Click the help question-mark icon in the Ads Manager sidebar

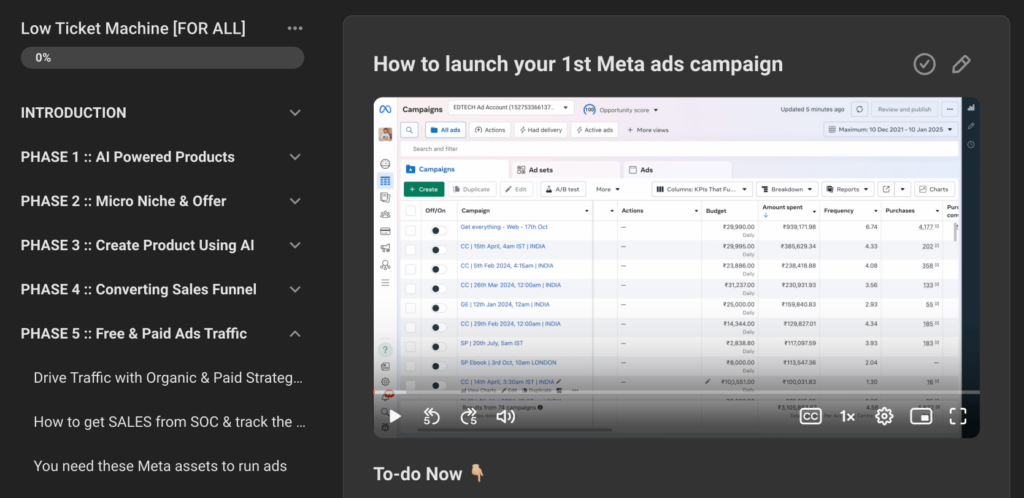tap(385, 349)
